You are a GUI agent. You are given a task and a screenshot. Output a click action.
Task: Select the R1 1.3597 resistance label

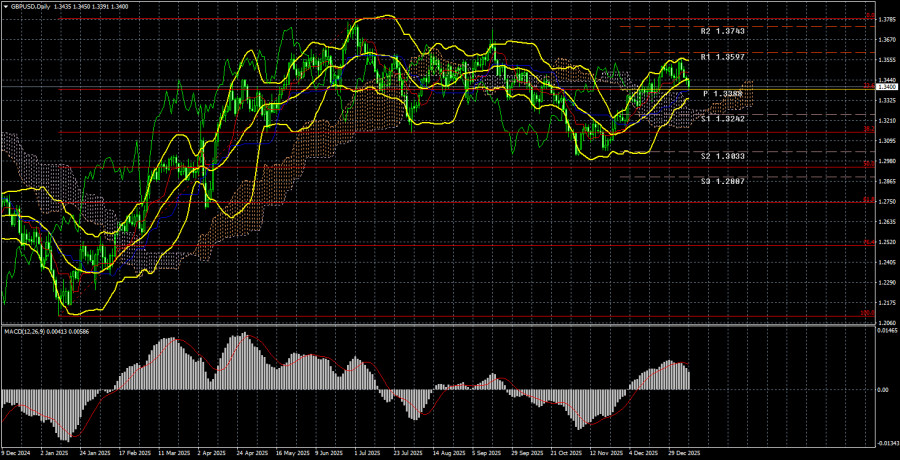[x=725, y=57]
